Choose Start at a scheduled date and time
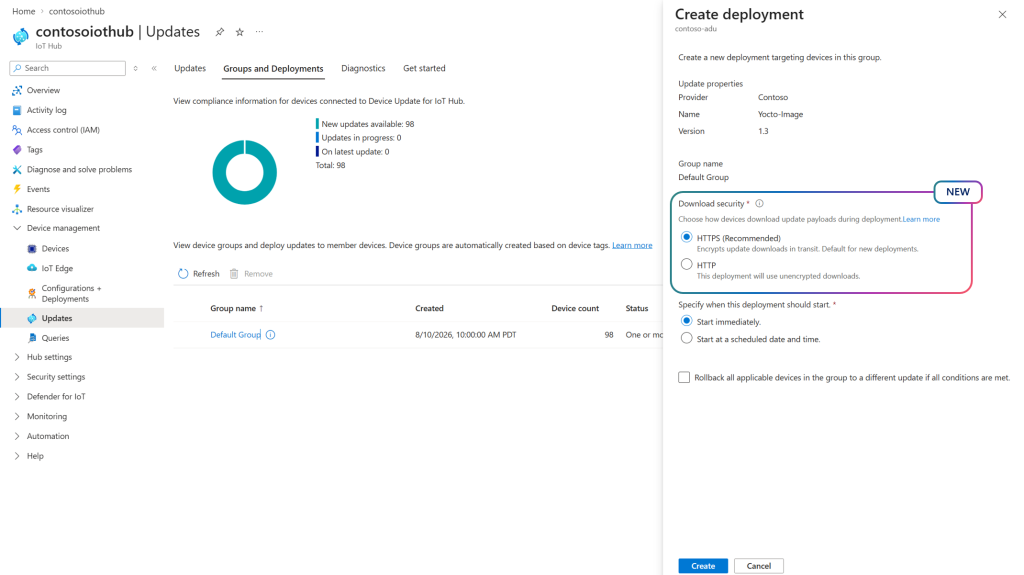Viewport: 1024px width, 575px height. 686,338
